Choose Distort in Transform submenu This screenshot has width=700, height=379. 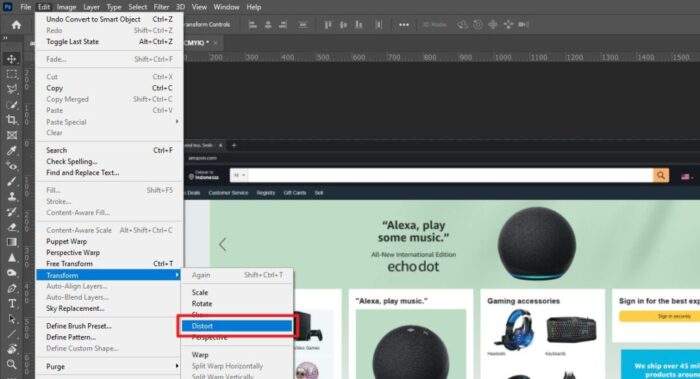[237, 326]
